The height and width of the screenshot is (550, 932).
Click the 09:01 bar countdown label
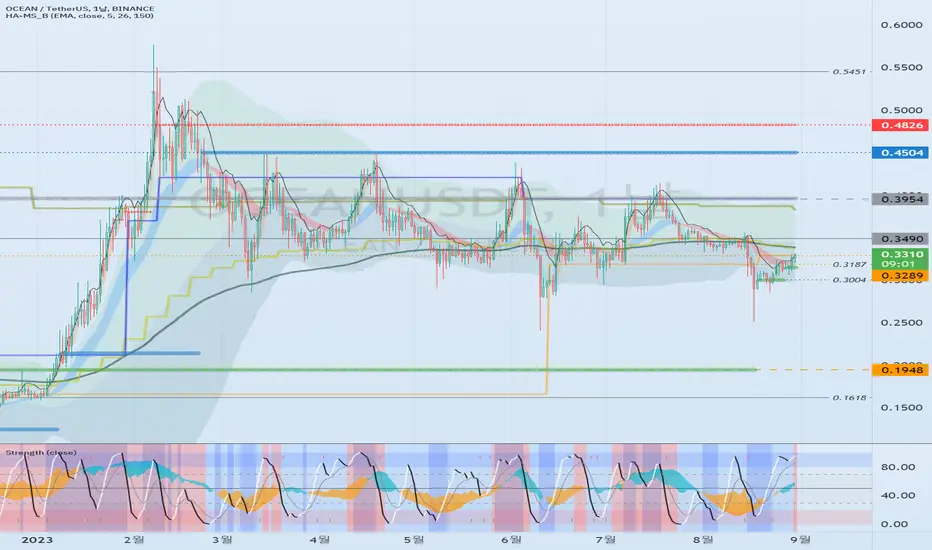point(901,263)
